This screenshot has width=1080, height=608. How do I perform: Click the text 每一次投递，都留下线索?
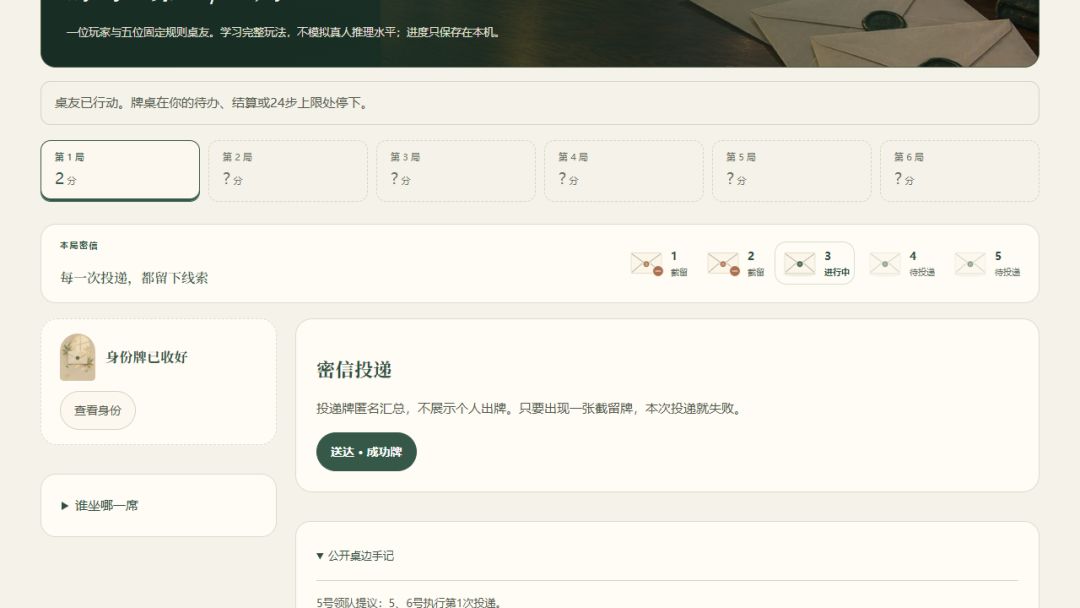pyautogui.click(x=134, y=277)
